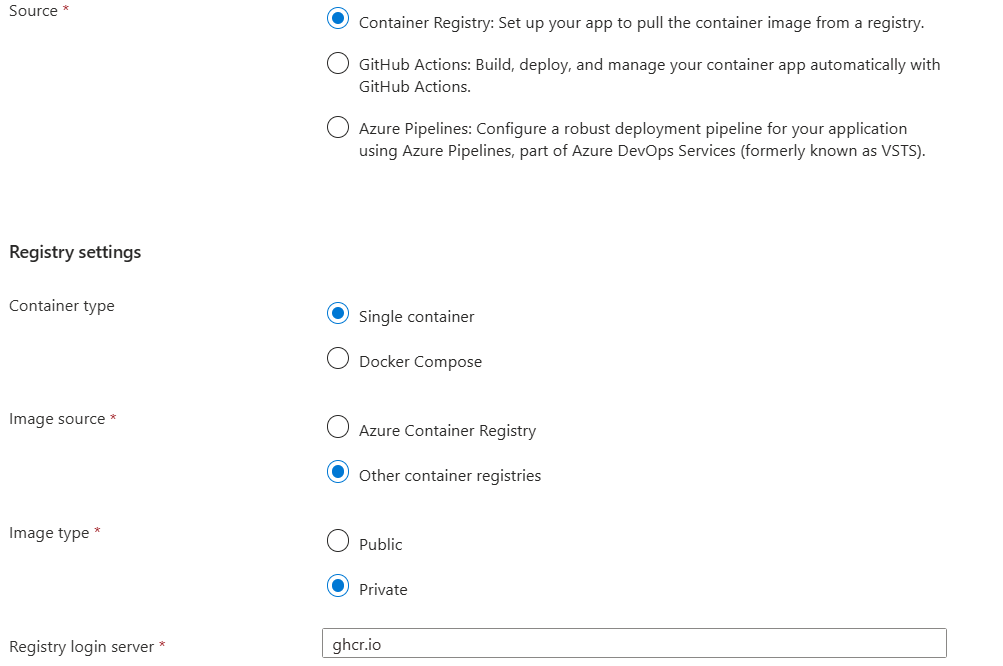Select Other container registries image source

point(338,471)
